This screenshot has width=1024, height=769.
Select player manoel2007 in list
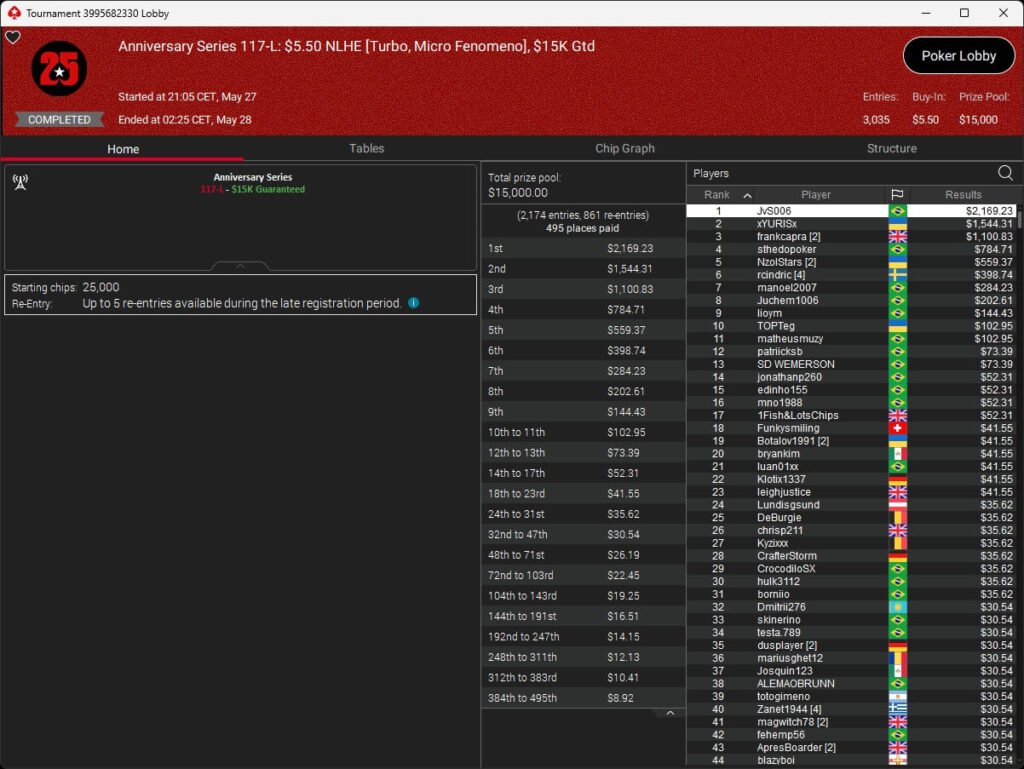coord(852,287)
